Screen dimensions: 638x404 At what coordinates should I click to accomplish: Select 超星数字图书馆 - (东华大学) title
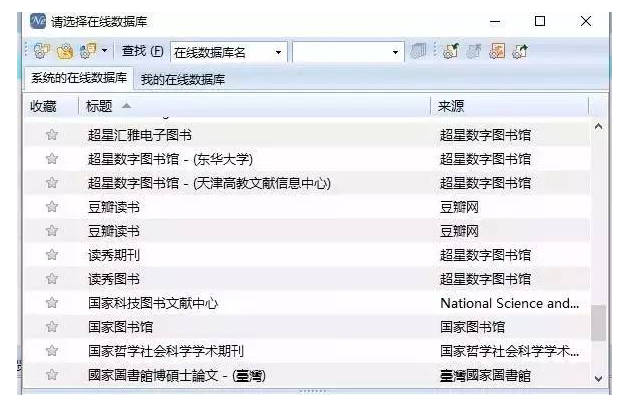[x=170, y=159]
